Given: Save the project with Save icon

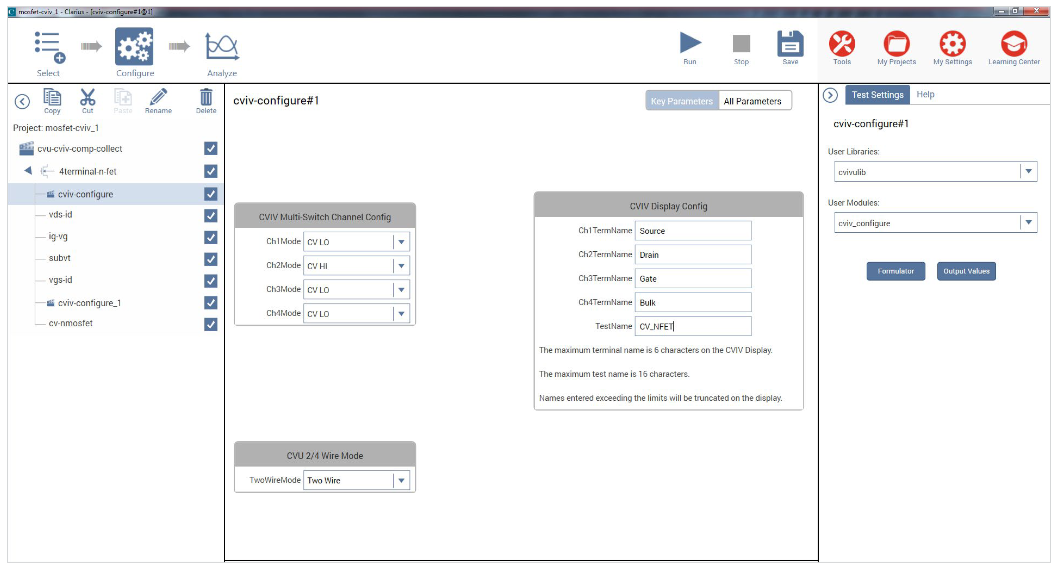Looking at the screenshot, I should tap(790, 43).
